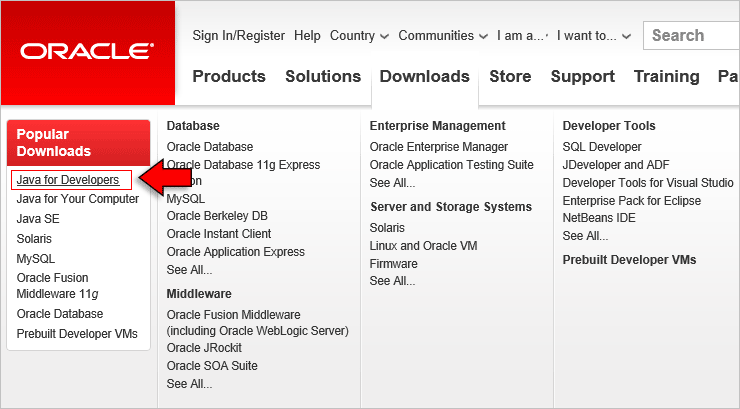740x409 pixels.
Task: Choose MySQL in the Database column
Action: [185, 199]
